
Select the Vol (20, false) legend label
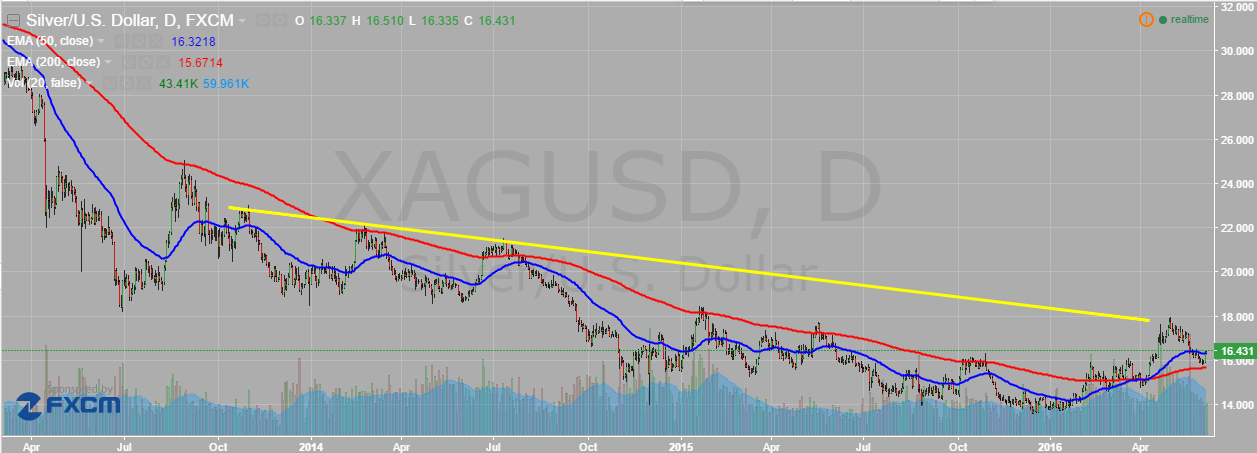pyautogui.click(x=44, y=83)
